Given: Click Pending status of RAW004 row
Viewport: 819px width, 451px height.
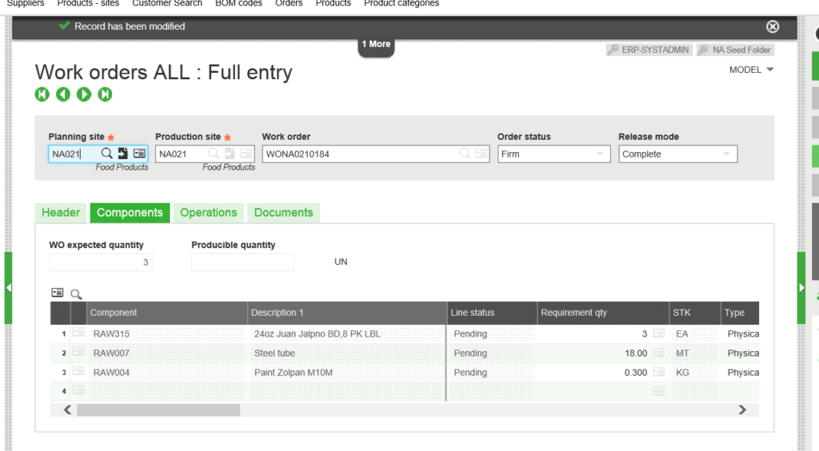Looking at the screenshot, I should click(x=492, y=373).
